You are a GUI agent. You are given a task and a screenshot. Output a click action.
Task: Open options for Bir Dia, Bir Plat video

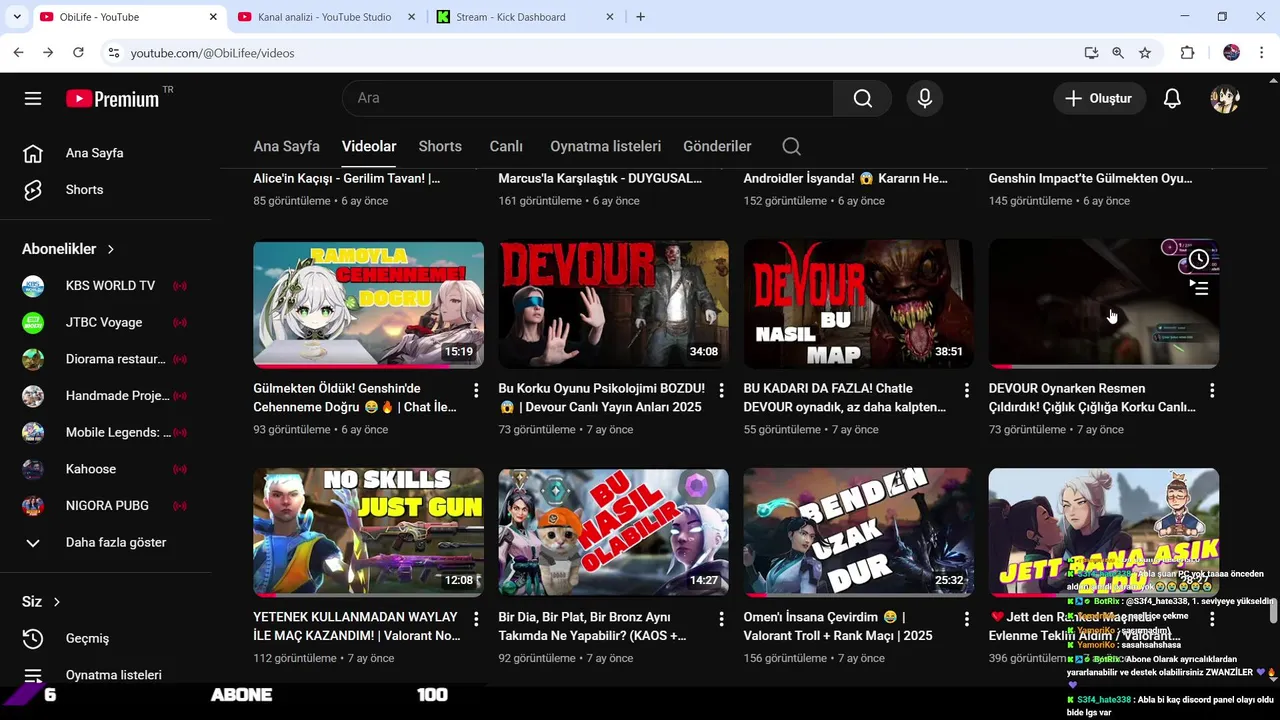coord(721,619)
